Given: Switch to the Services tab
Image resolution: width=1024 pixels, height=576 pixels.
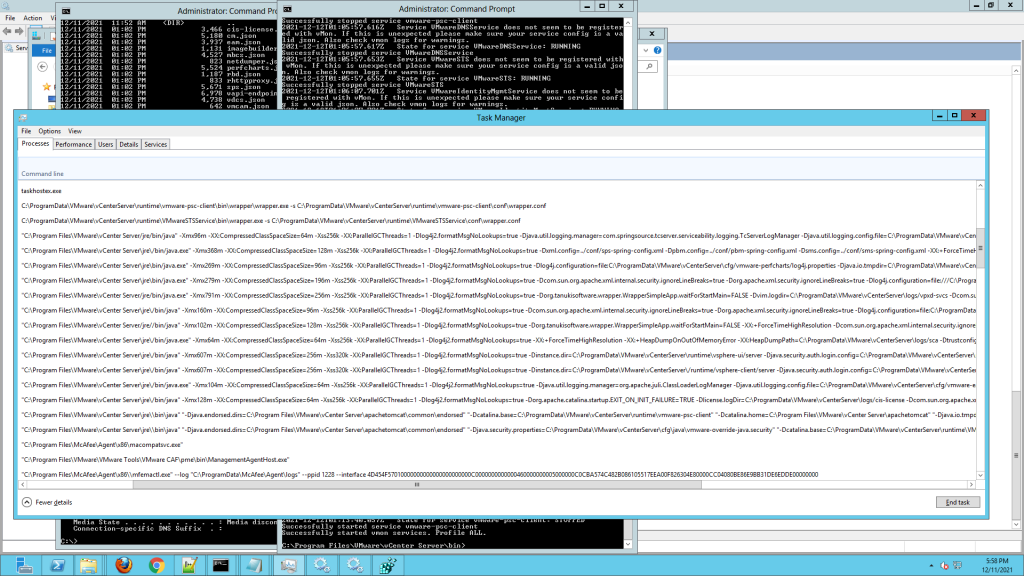Looking at the screenshot, I should click(x=156, y=144).
